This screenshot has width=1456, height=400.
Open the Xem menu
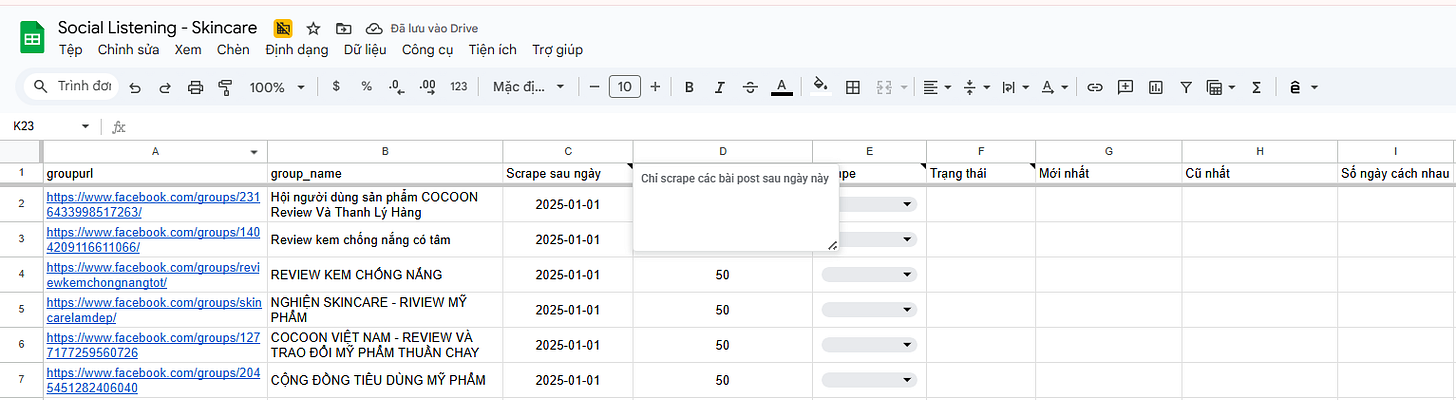tap(188, 50)
